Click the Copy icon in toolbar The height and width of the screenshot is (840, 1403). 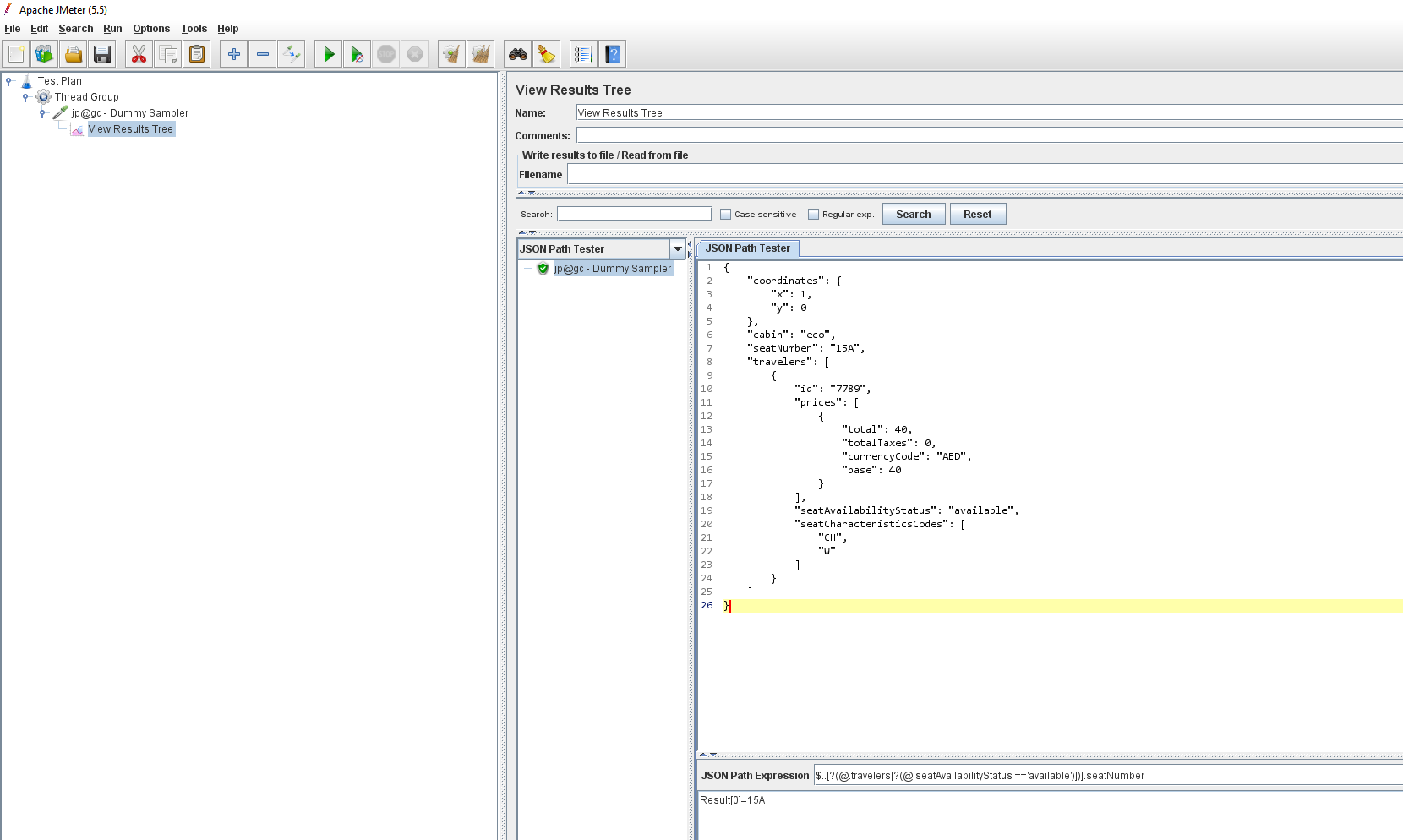(168, 54)
